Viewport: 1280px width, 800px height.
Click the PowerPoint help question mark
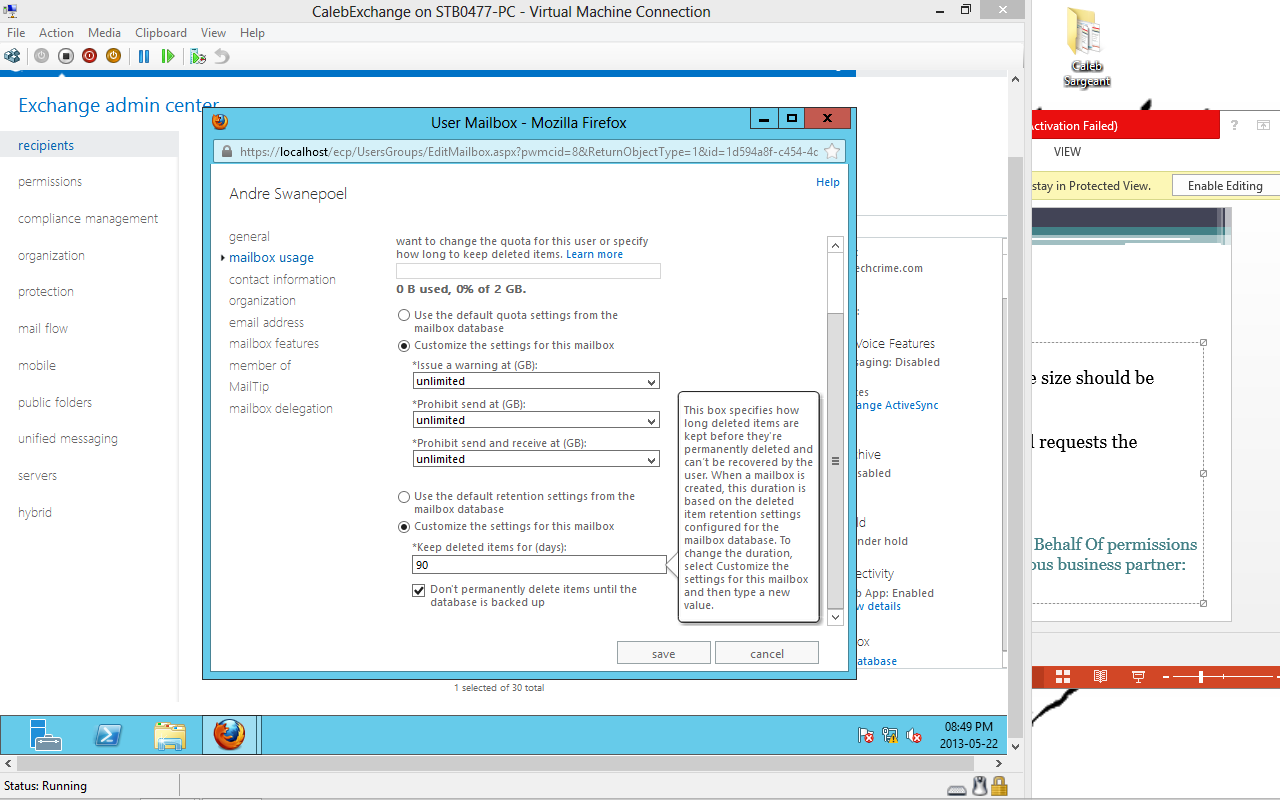point(1235,125)
